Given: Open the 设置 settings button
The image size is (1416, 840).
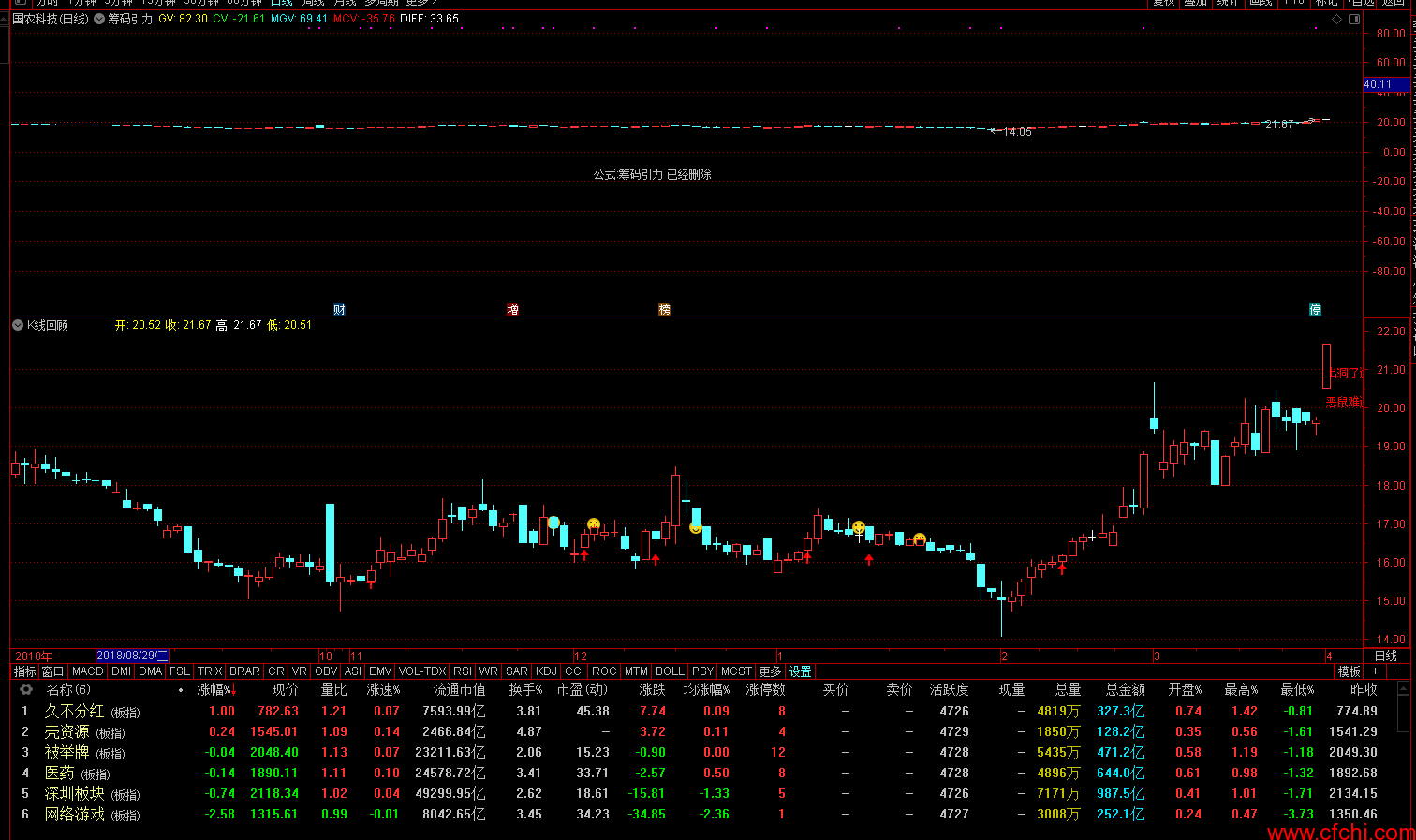Looking at the screenshot, I should pos(801,671).
